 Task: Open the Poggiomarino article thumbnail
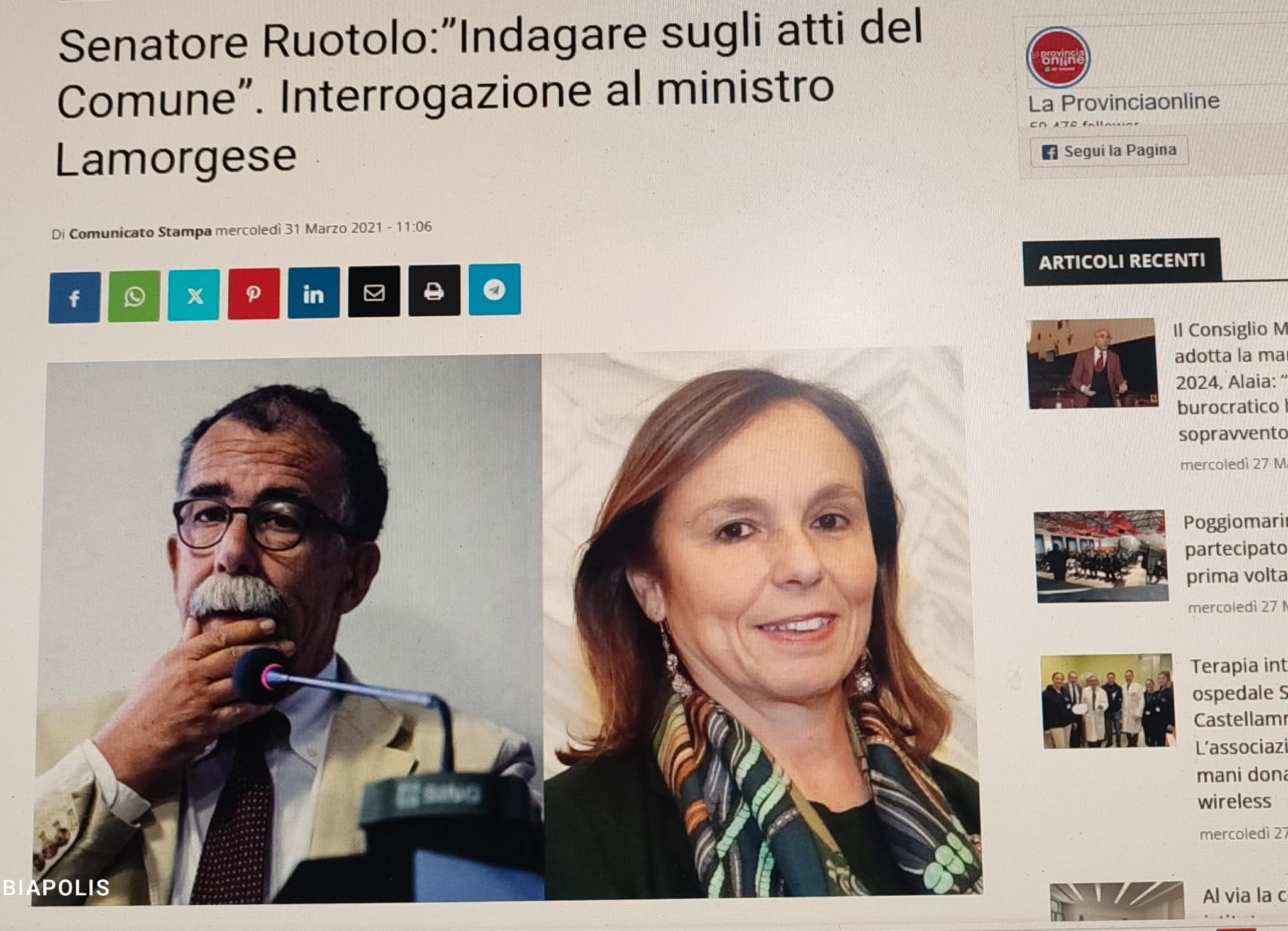[1101, 556]
